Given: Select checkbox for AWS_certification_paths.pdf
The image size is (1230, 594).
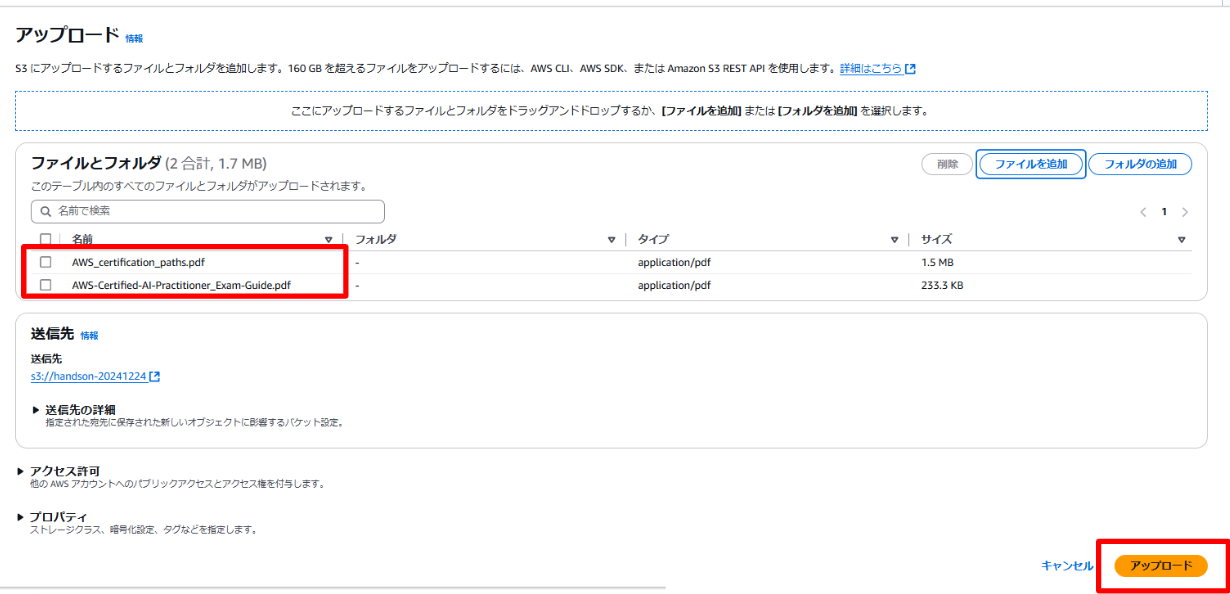Looking at the screenshot, I should tap(45, 262).
